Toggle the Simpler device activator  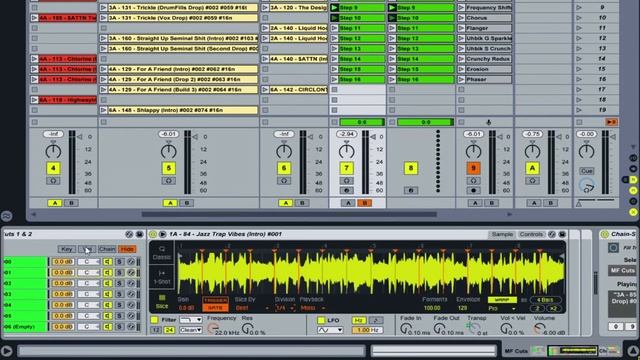coord(153,234)
